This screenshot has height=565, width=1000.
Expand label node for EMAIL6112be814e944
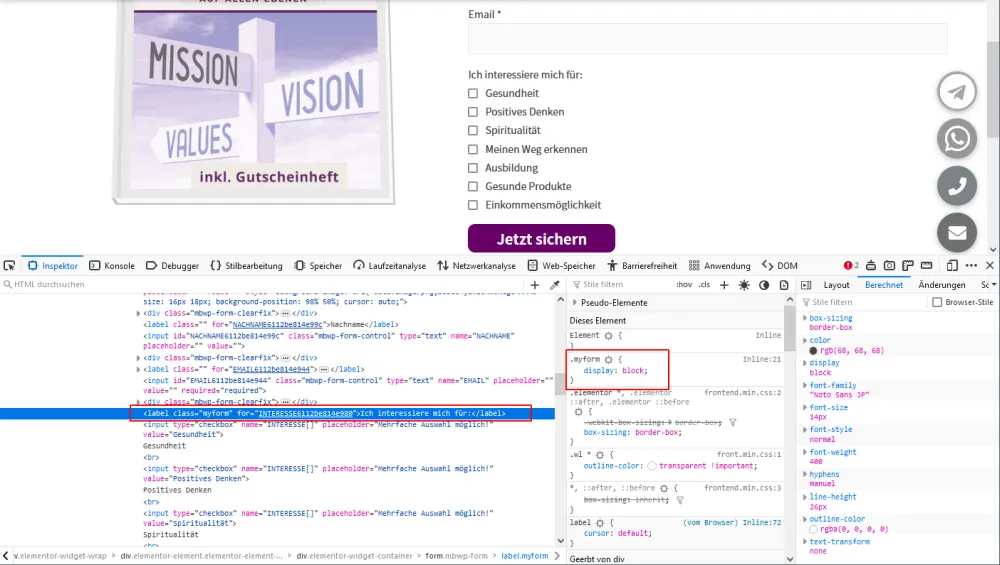(x=138, y=369)
